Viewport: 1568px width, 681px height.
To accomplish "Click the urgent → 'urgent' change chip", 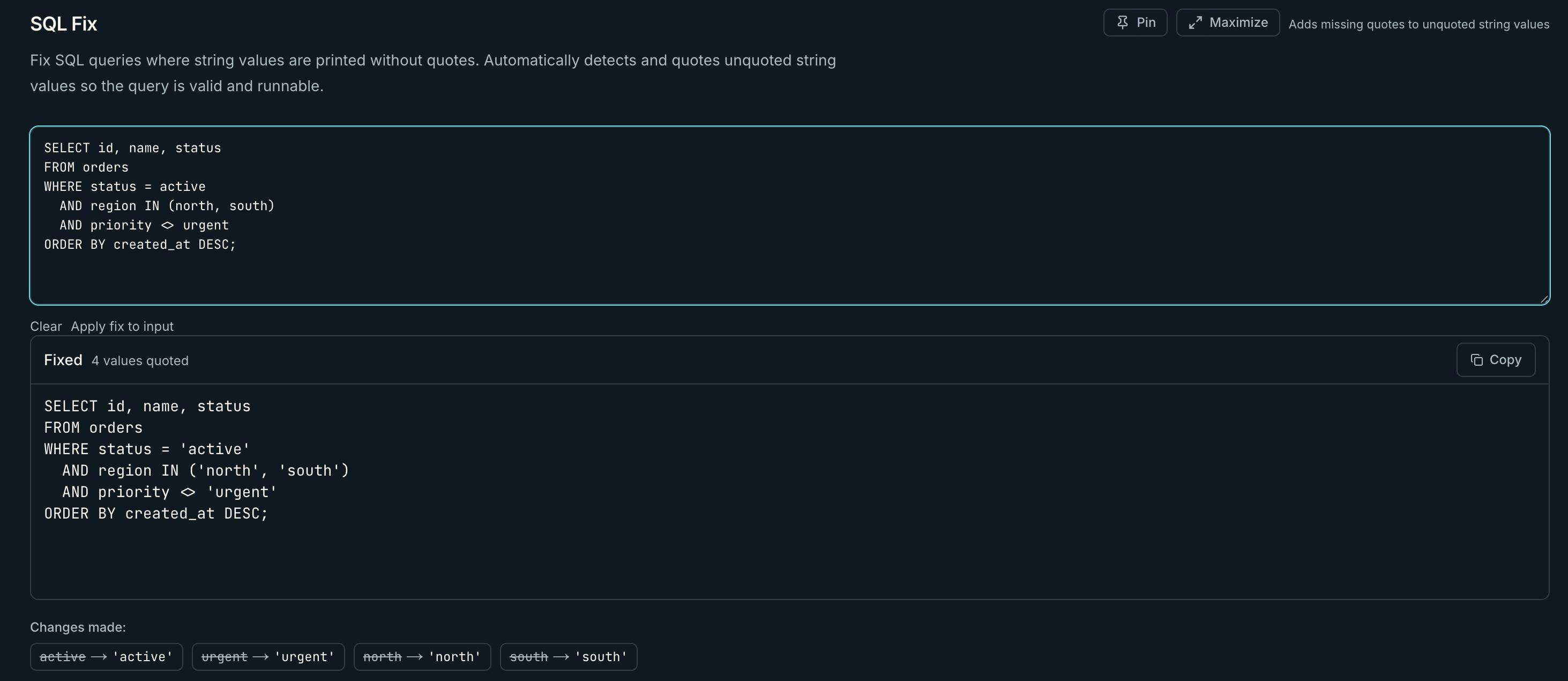I will [x=268, y=657].
